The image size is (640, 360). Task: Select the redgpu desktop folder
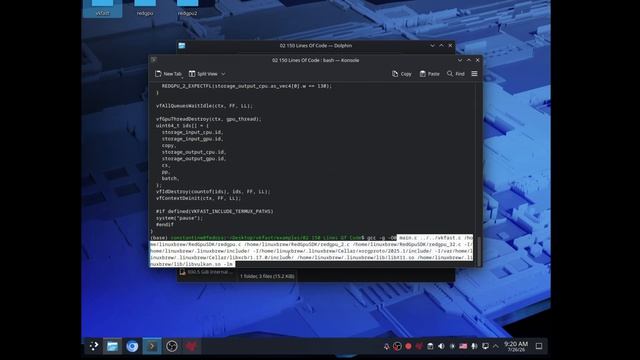[145, 8]
